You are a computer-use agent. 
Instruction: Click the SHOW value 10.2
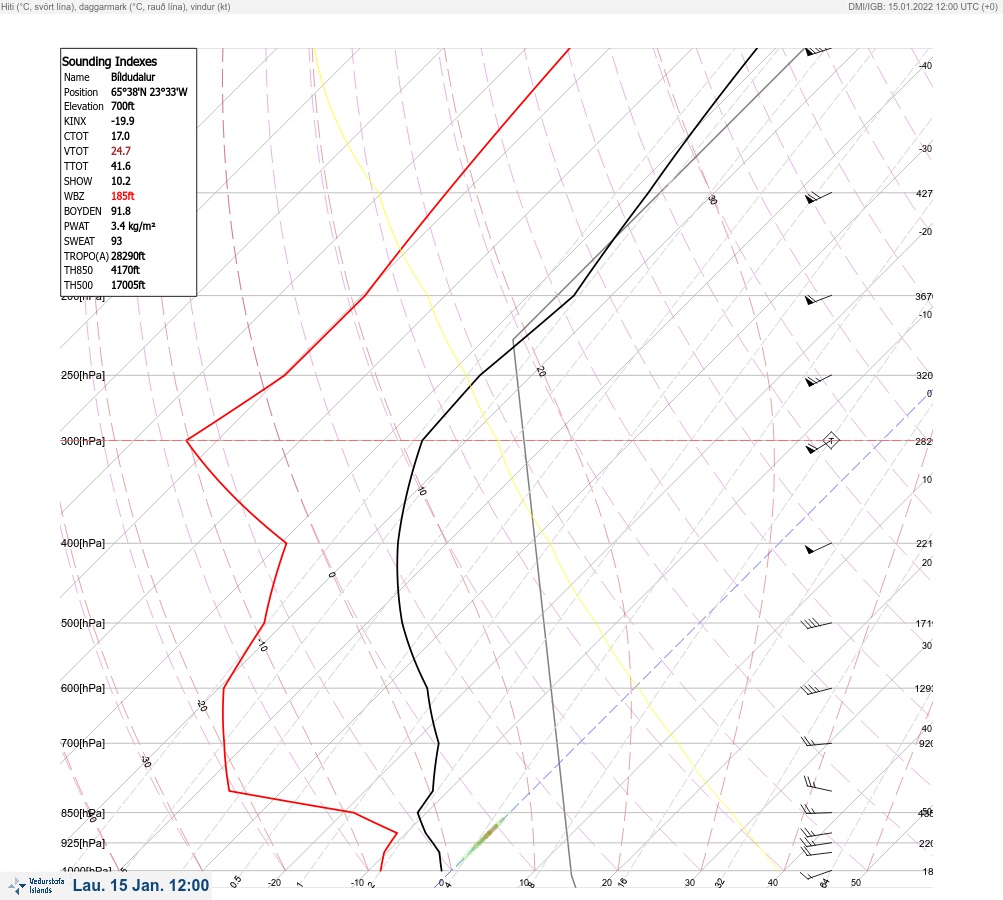[x=121, y=181]
